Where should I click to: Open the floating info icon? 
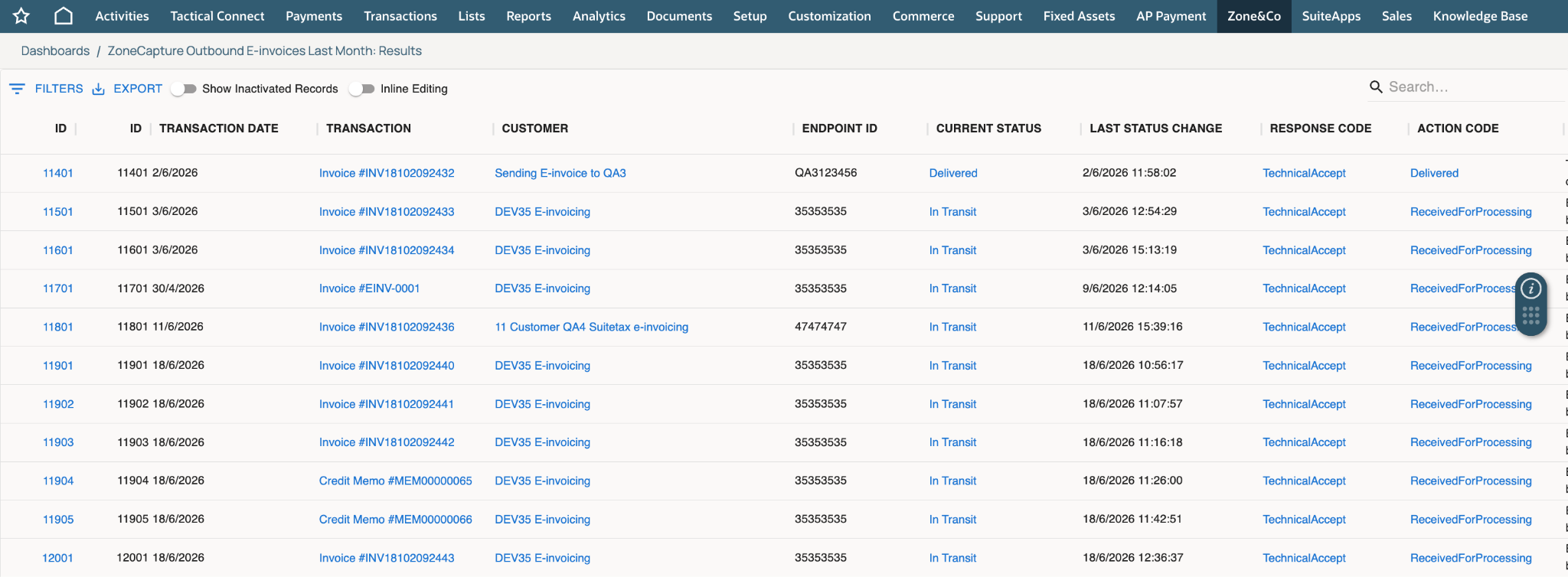point(1530,288)
